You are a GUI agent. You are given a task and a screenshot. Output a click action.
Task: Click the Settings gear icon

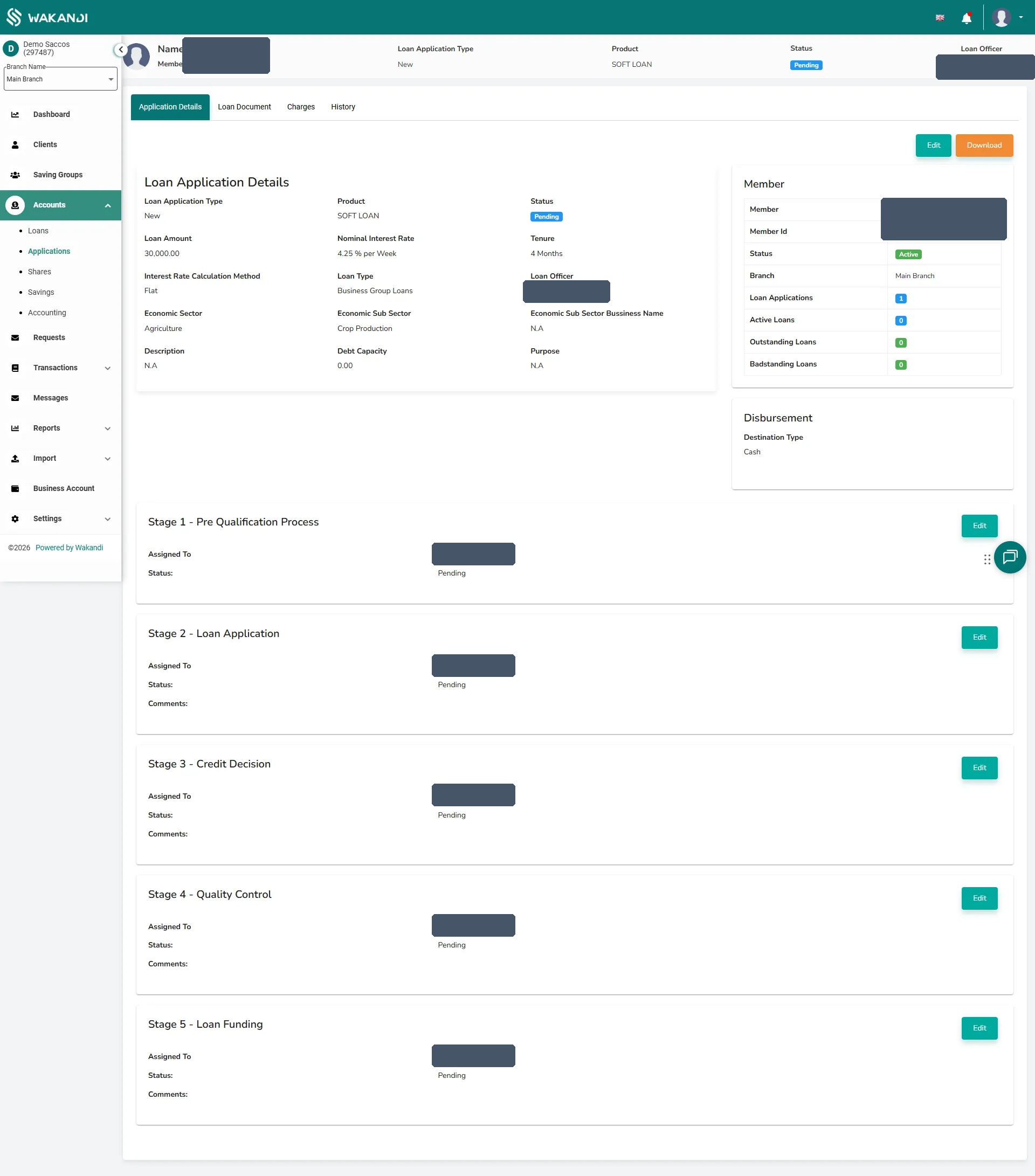[15, 519]
